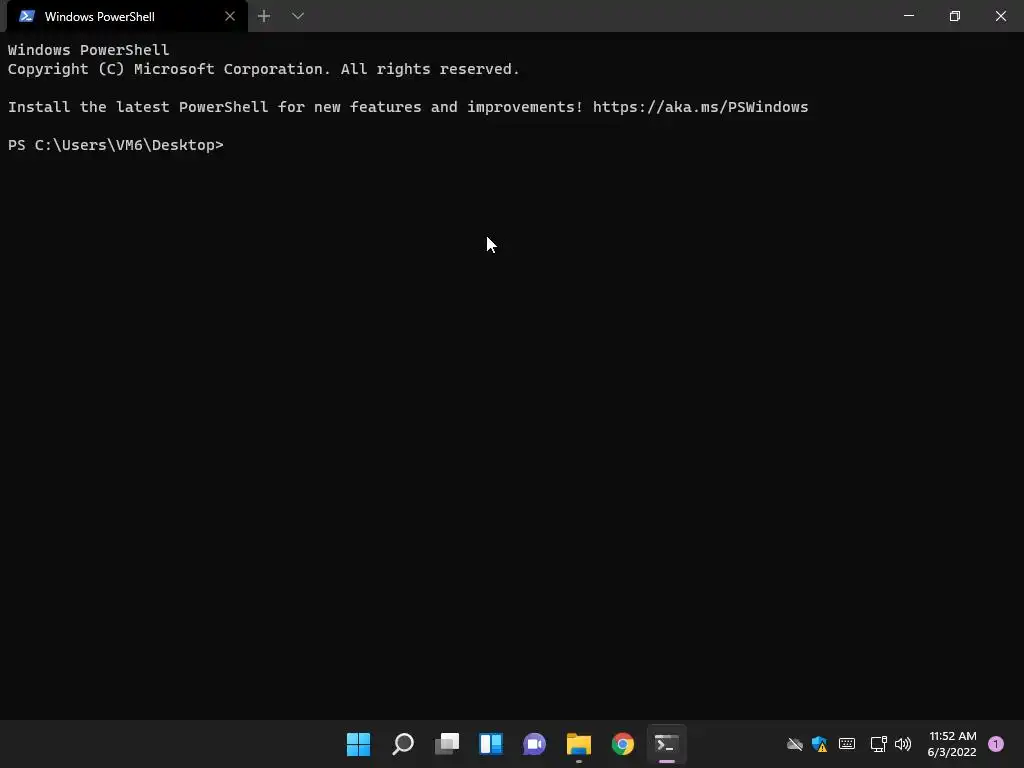Launch Google Chrome from the taskbar
This screenshot has width=1024, height=768.
tap(622, 744)
